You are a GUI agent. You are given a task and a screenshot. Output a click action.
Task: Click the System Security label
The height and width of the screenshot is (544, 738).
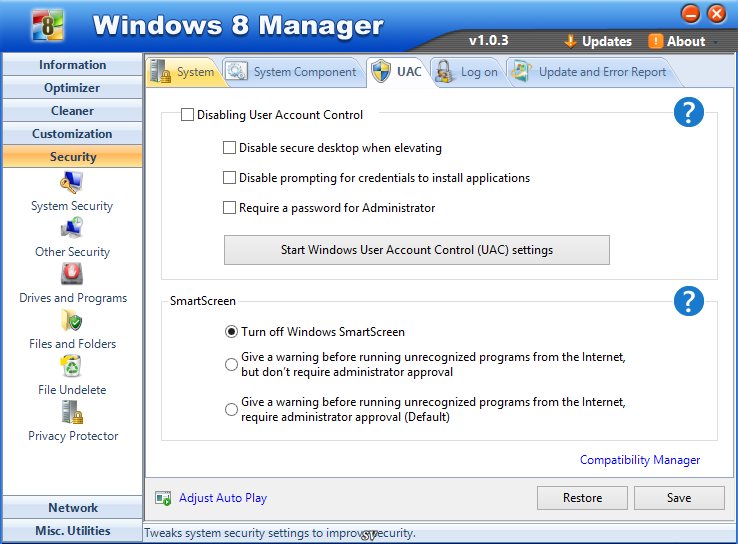(x=72, y=206)
